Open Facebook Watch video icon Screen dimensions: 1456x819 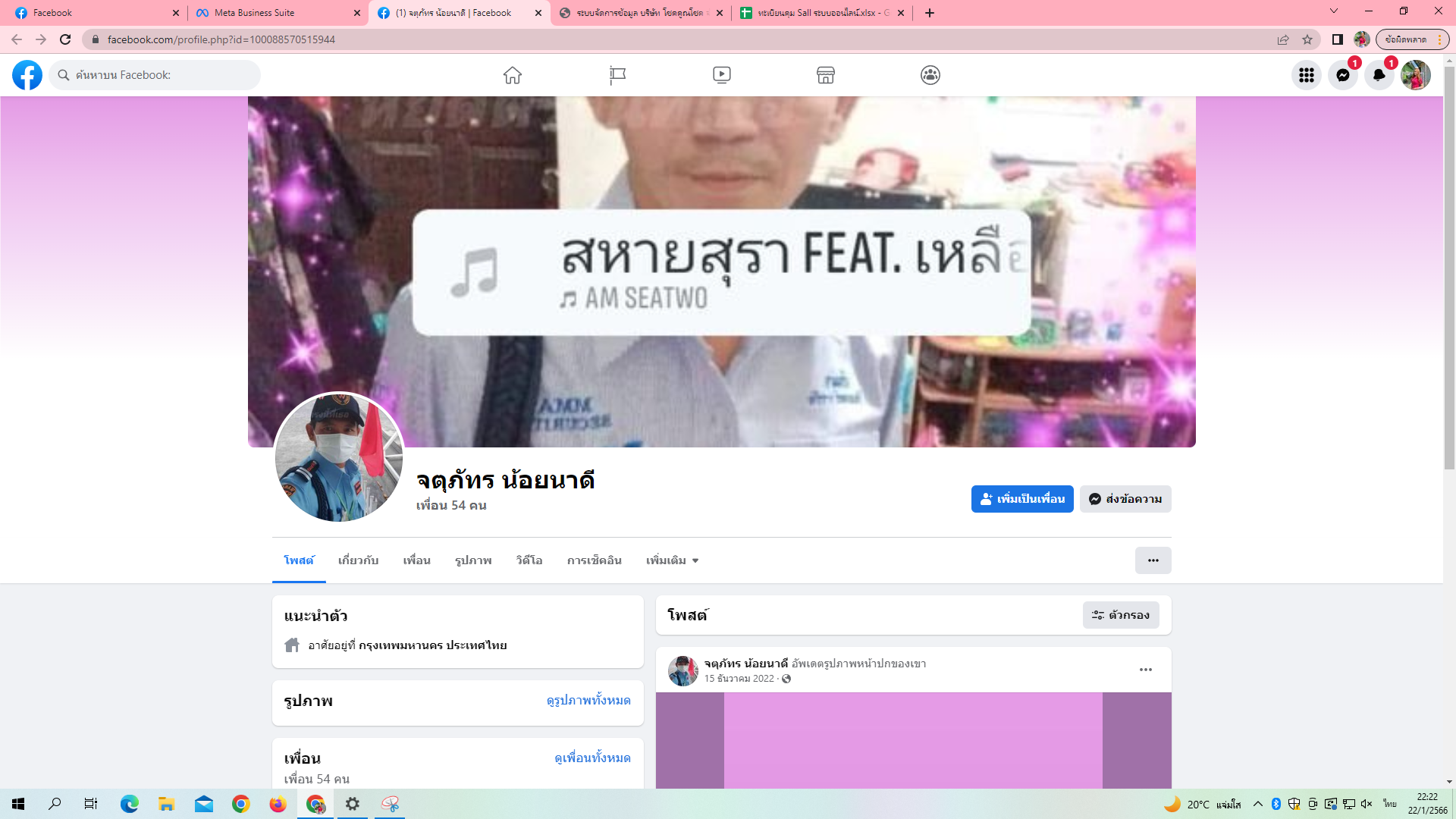721,75
